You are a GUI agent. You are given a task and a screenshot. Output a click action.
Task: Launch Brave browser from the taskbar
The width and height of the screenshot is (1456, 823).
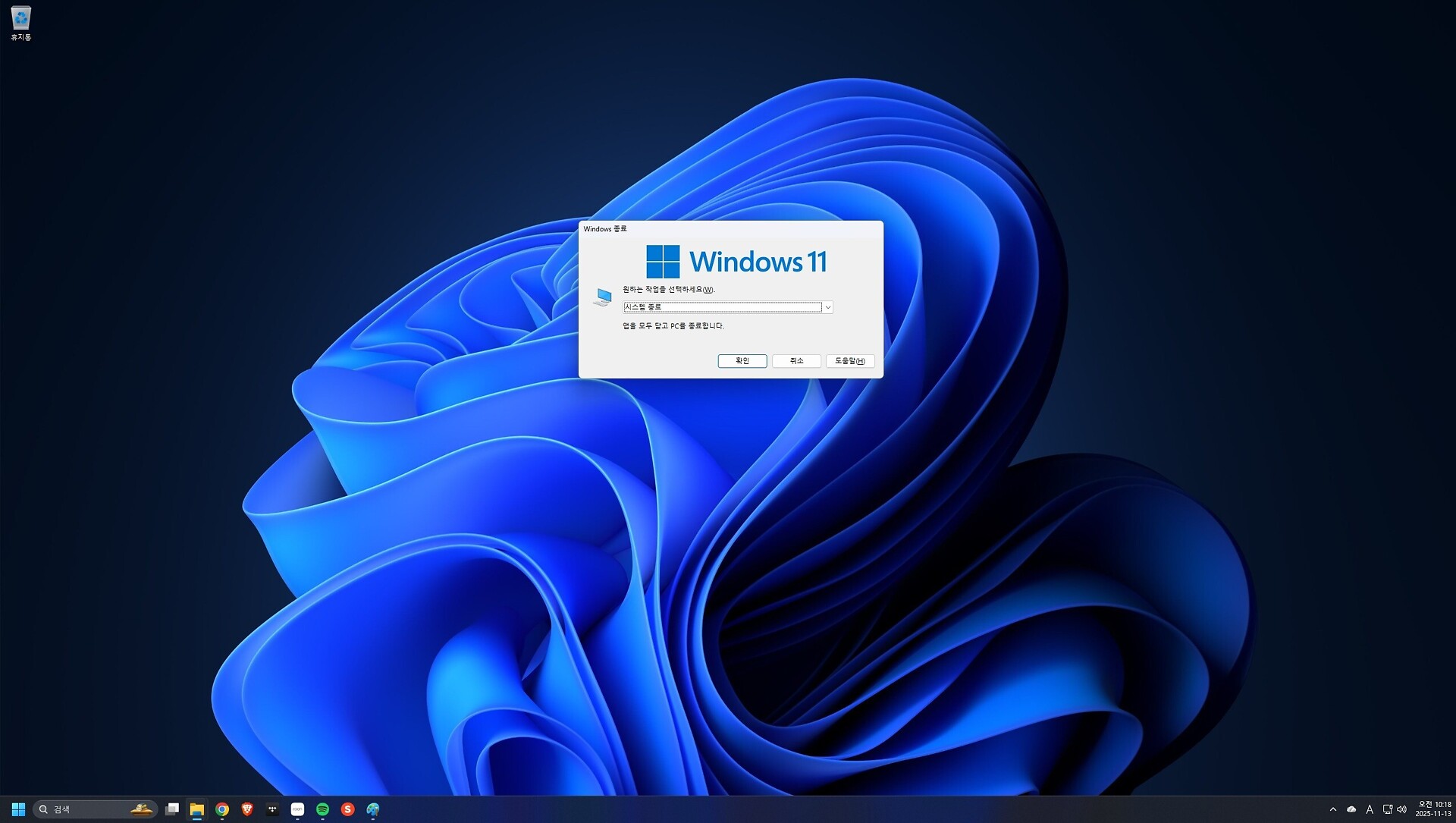pyautogui.click(x=247, y=809)
